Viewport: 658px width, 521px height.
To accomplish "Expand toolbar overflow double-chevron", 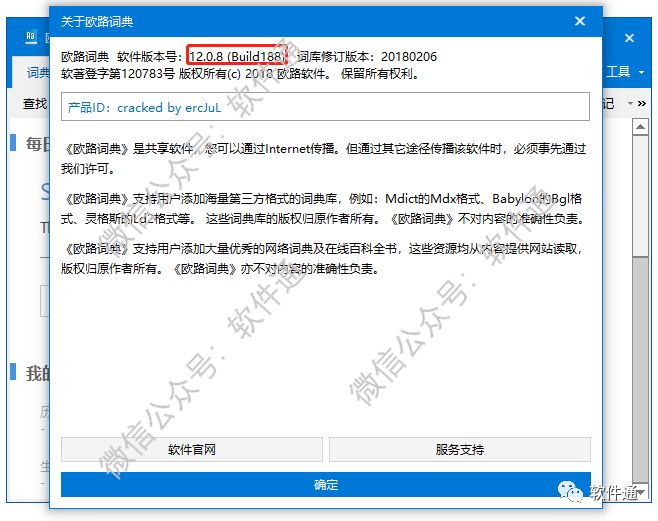I will click(x=642, y=103).
